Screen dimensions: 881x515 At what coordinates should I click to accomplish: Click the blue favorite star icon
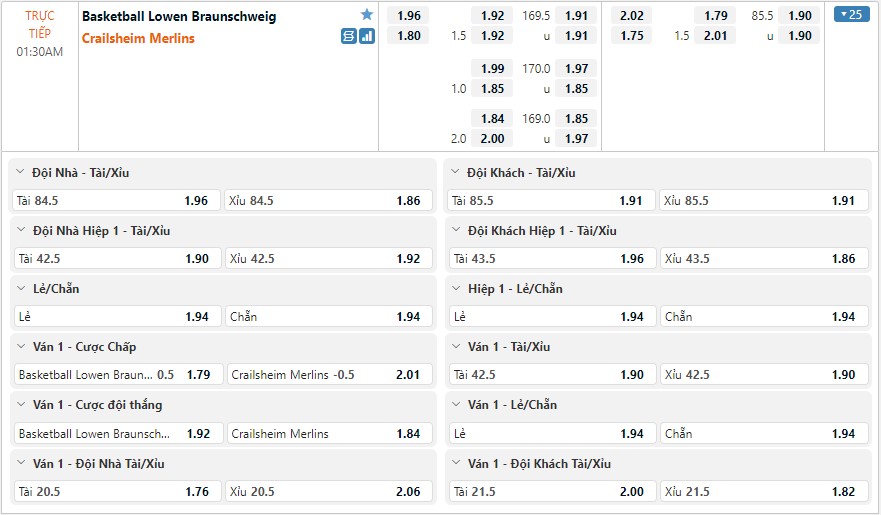tap(367, 15)
